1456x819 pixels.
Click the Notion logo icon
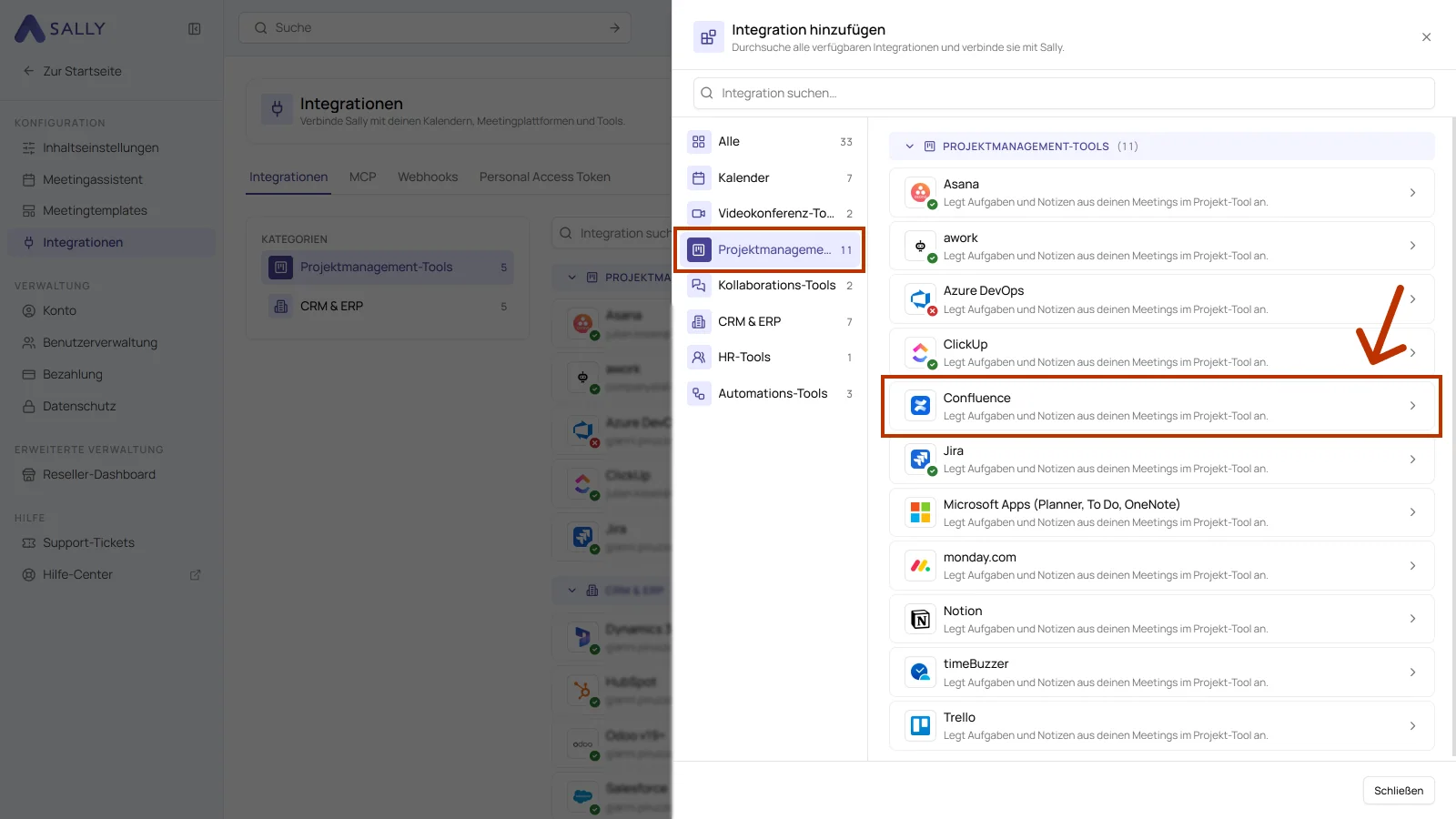[x=920, y=619]
